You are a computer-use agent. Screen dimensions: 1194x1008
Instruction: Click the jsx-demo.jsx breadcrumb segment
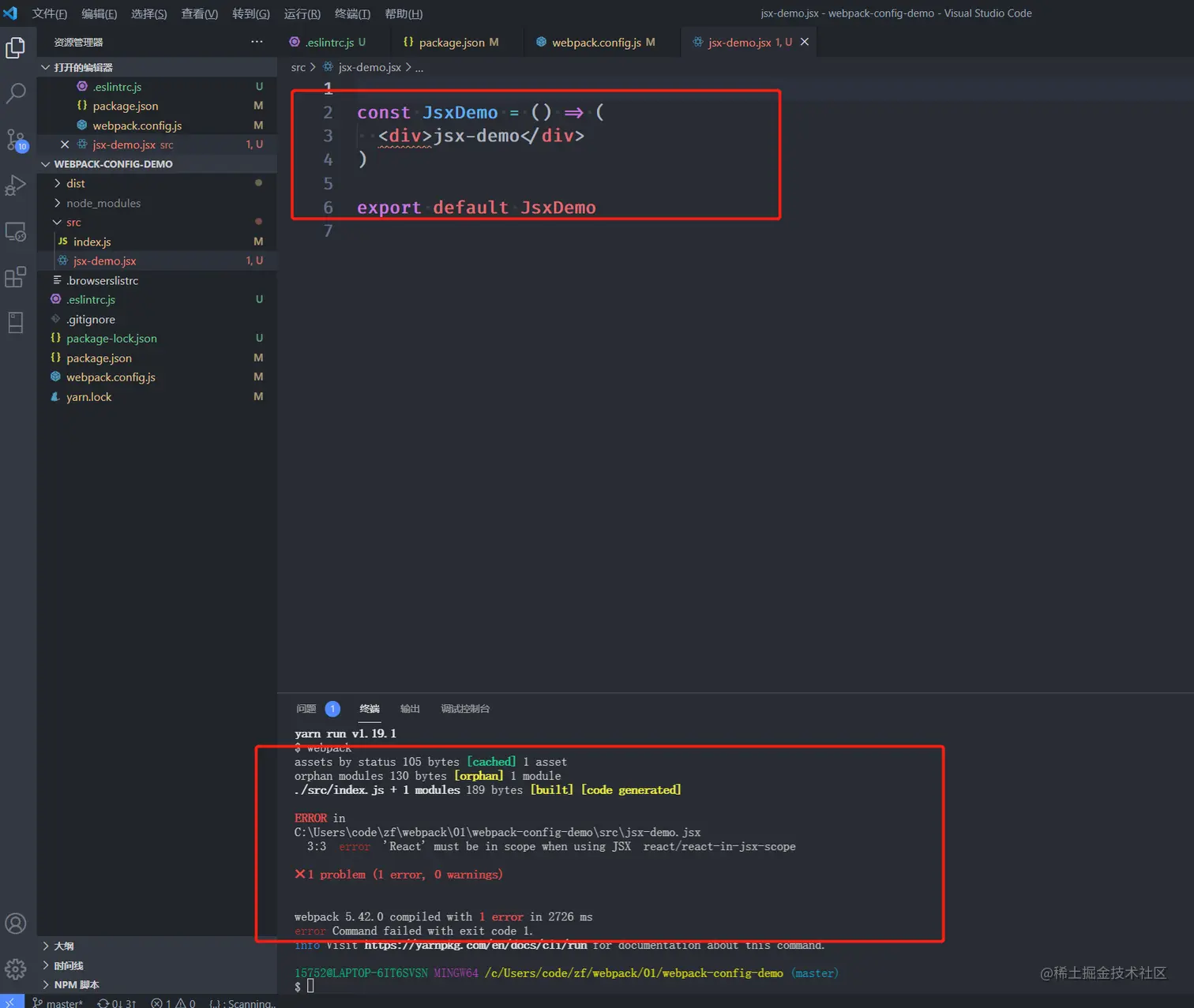[x=362, y=67]
